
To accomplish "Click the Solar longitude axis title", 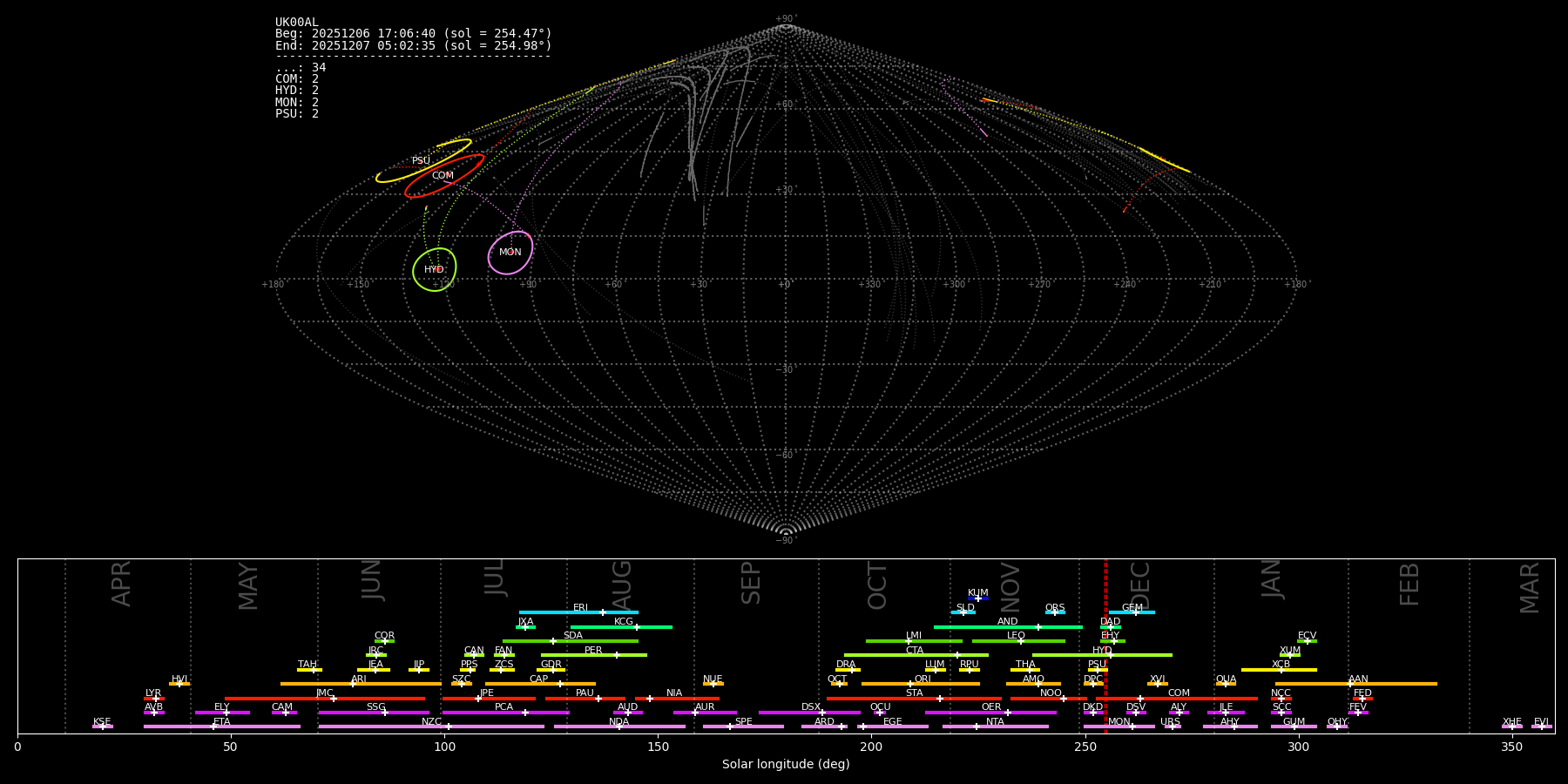I will (785, 765).
